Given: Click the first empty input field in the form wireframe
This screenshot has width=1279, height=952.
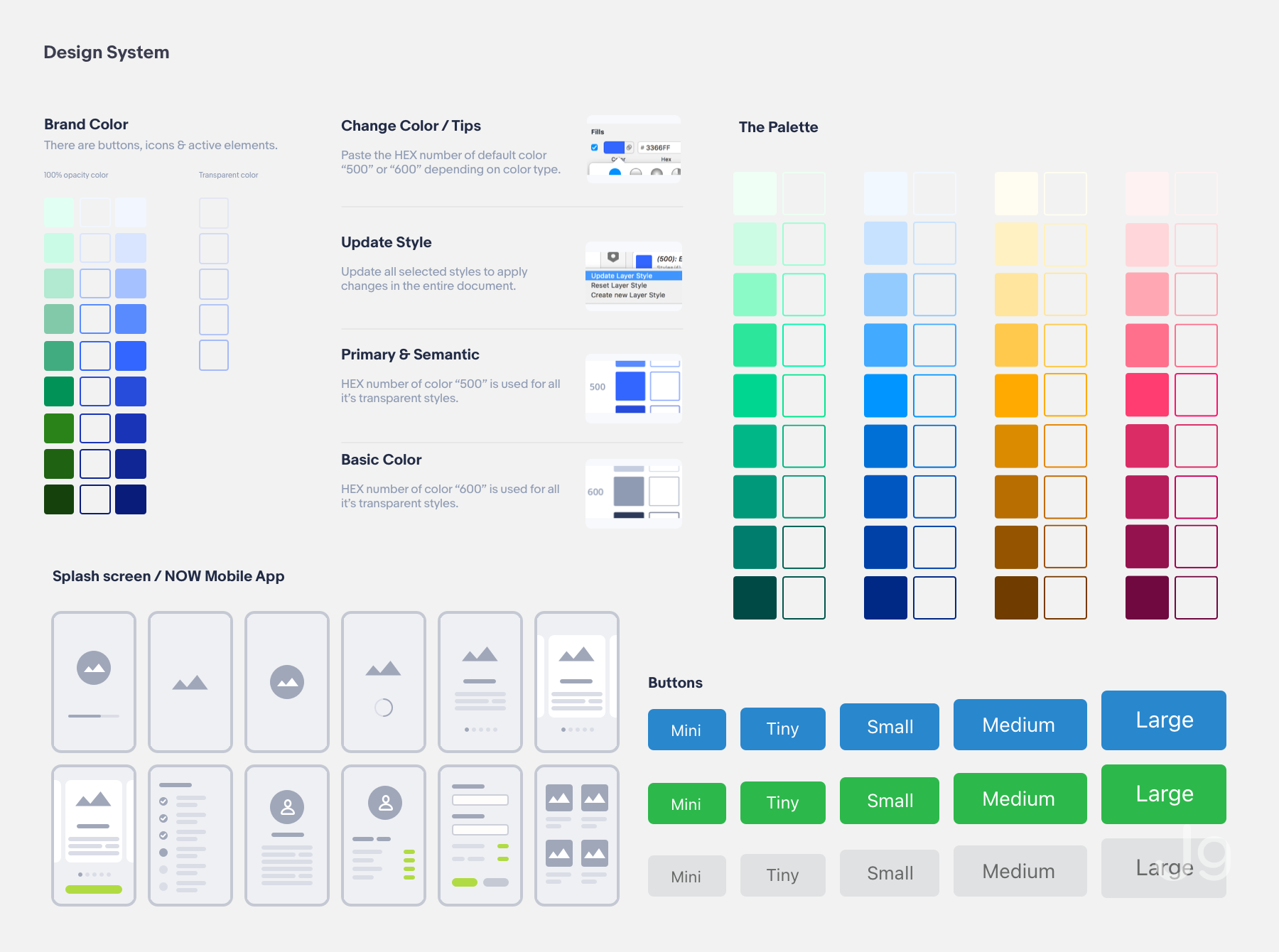Looking at the screenshot, I should 480,801.
